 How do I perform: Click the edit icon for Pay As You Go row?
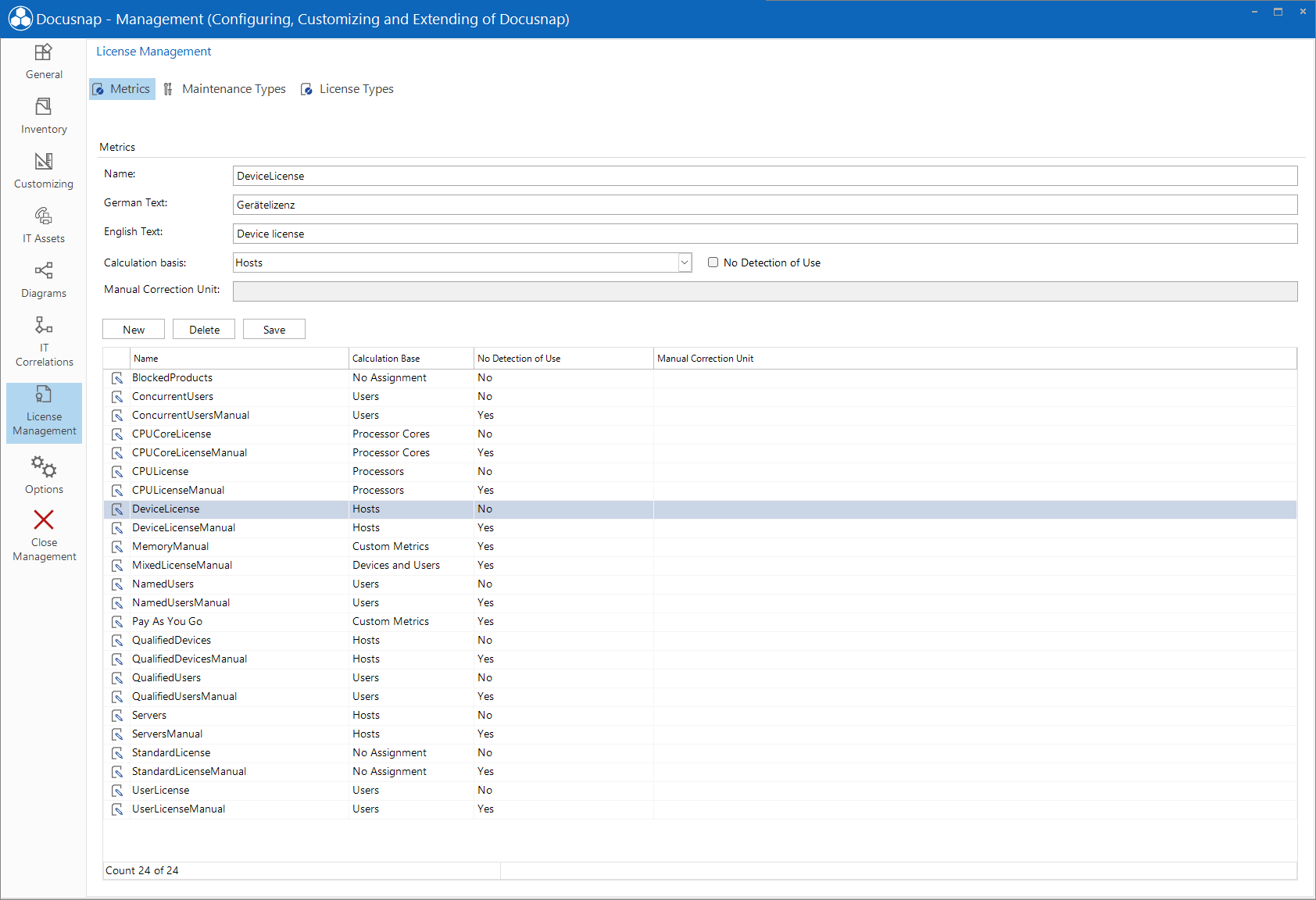[x=117, y=622]
